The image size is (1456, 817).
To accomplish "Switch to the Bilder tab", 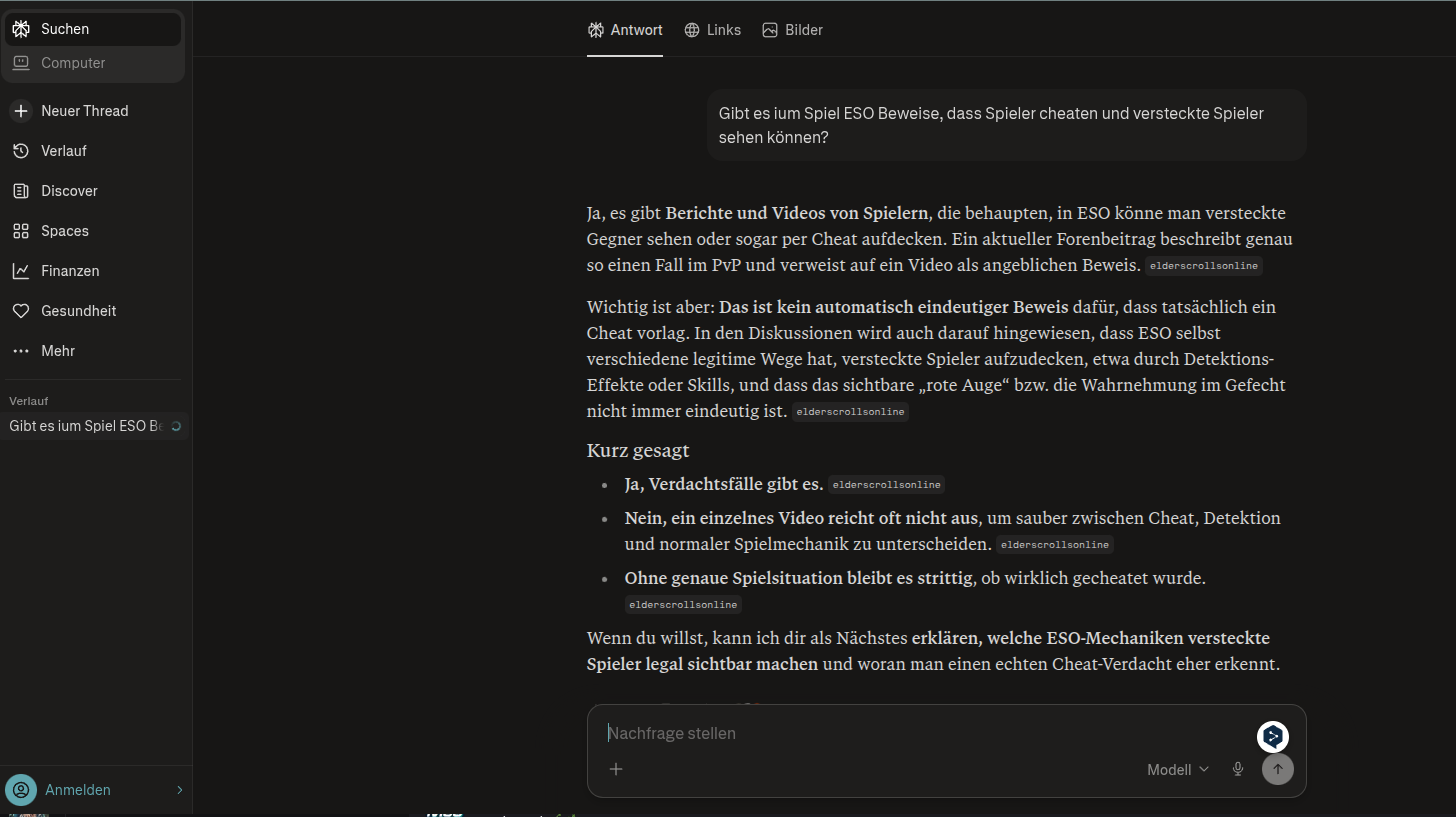I will [792, 30].
